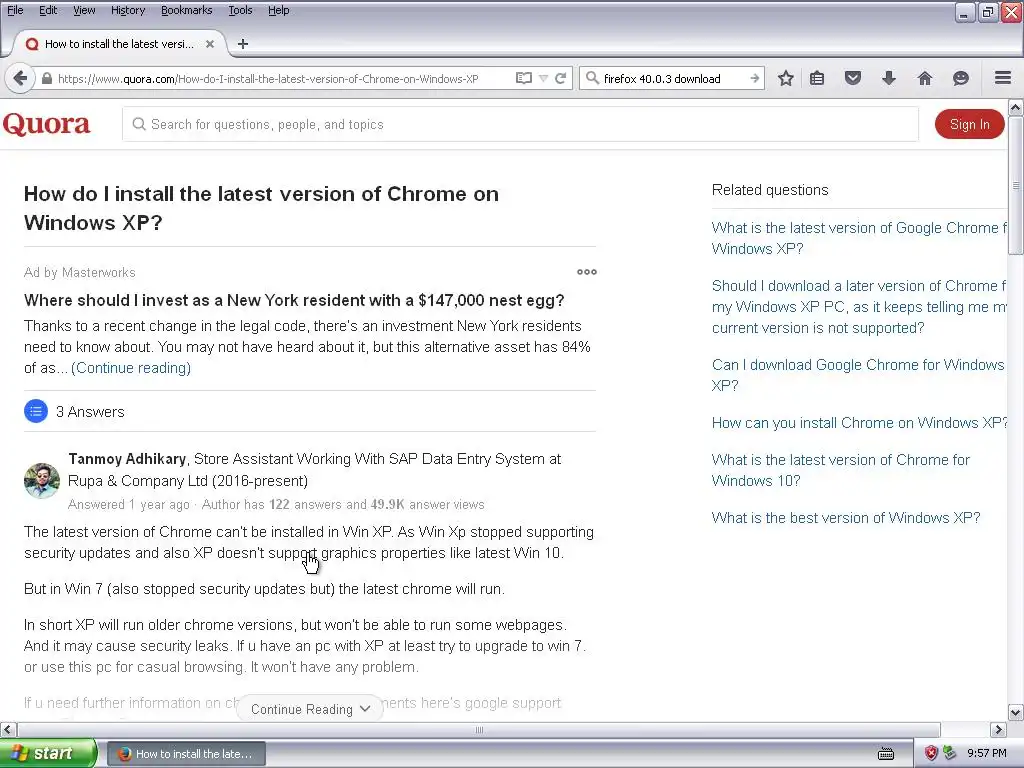Click the search magnifier icon in Firefox search box

(592, 78)
